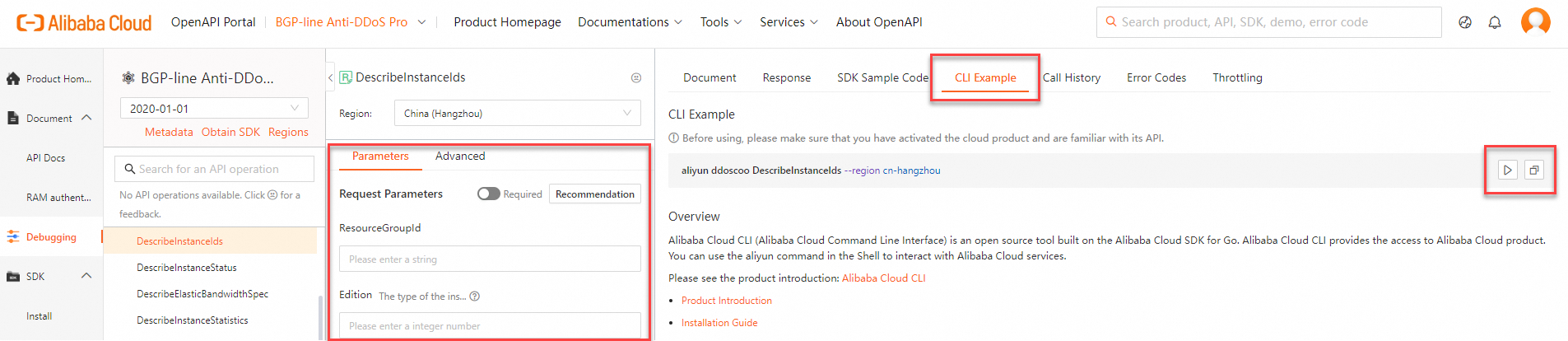Open the 2020-01-01 version dropdown

click(x=214, y=109)
